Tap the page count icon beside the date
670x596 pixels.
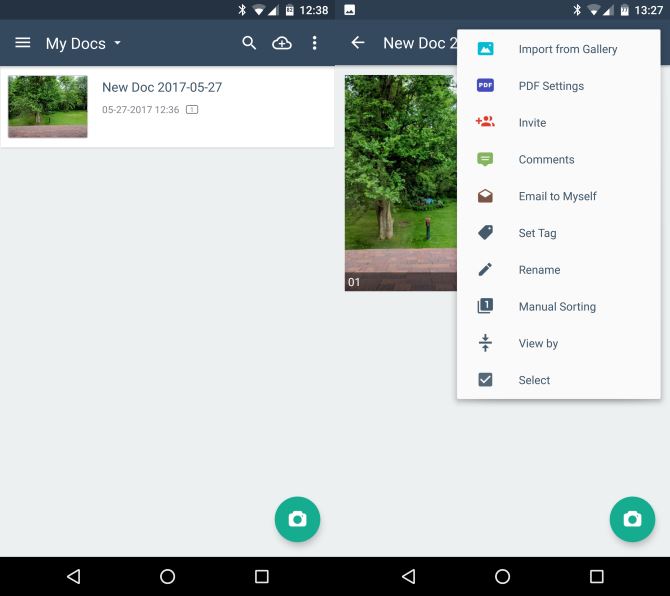(192, 110)
